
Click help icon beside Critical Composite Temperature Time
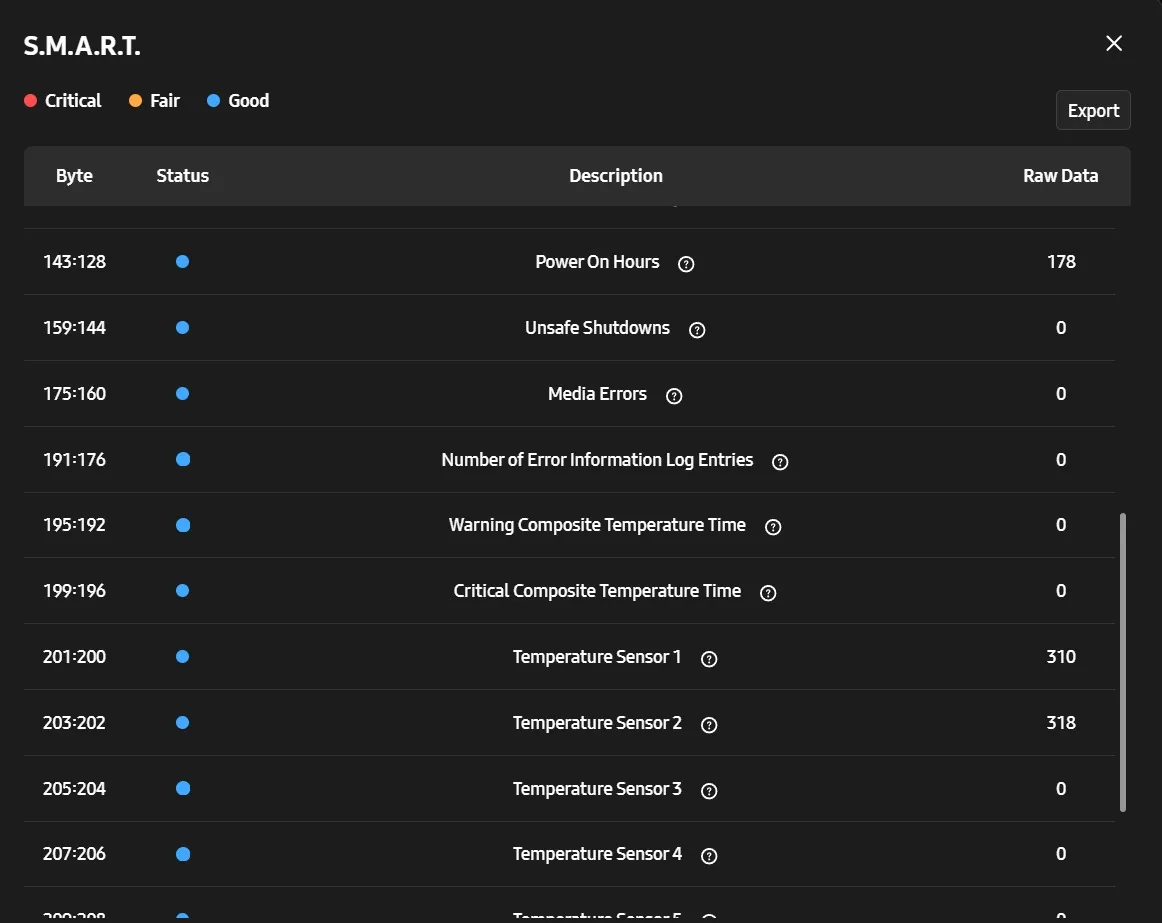[768, 593]
